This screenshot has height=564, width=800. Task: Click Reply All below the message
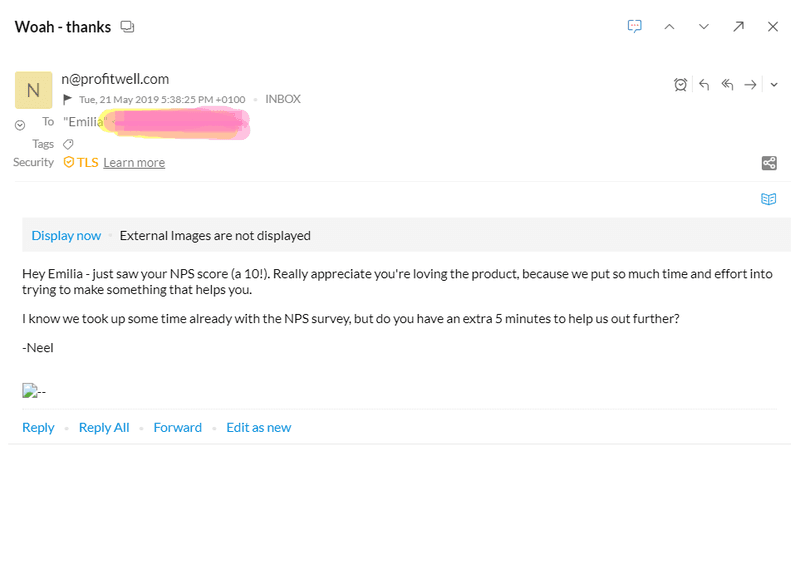tap(104, 427)
